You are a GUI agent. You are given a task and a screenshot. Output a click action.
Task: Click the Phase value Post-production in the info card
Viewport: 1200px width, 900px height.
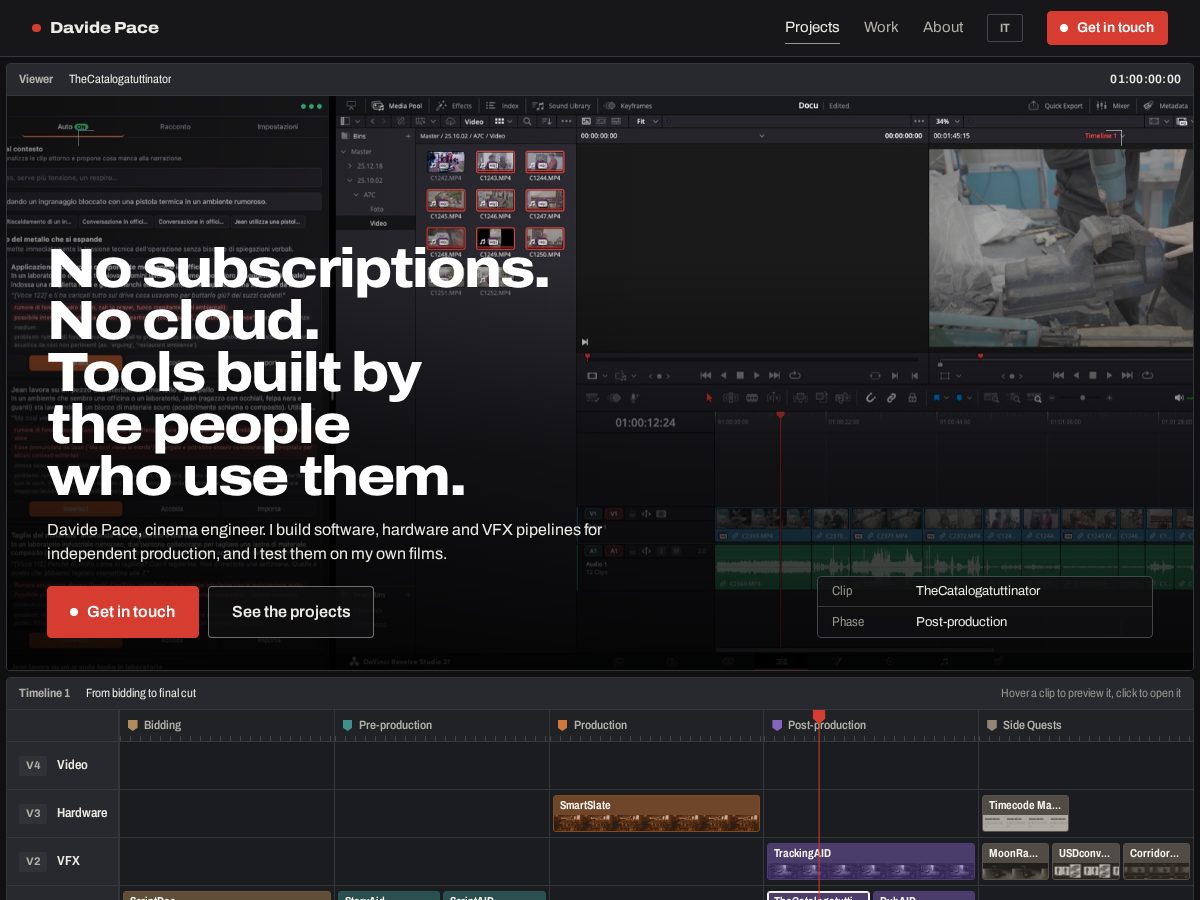pos(961,622)
